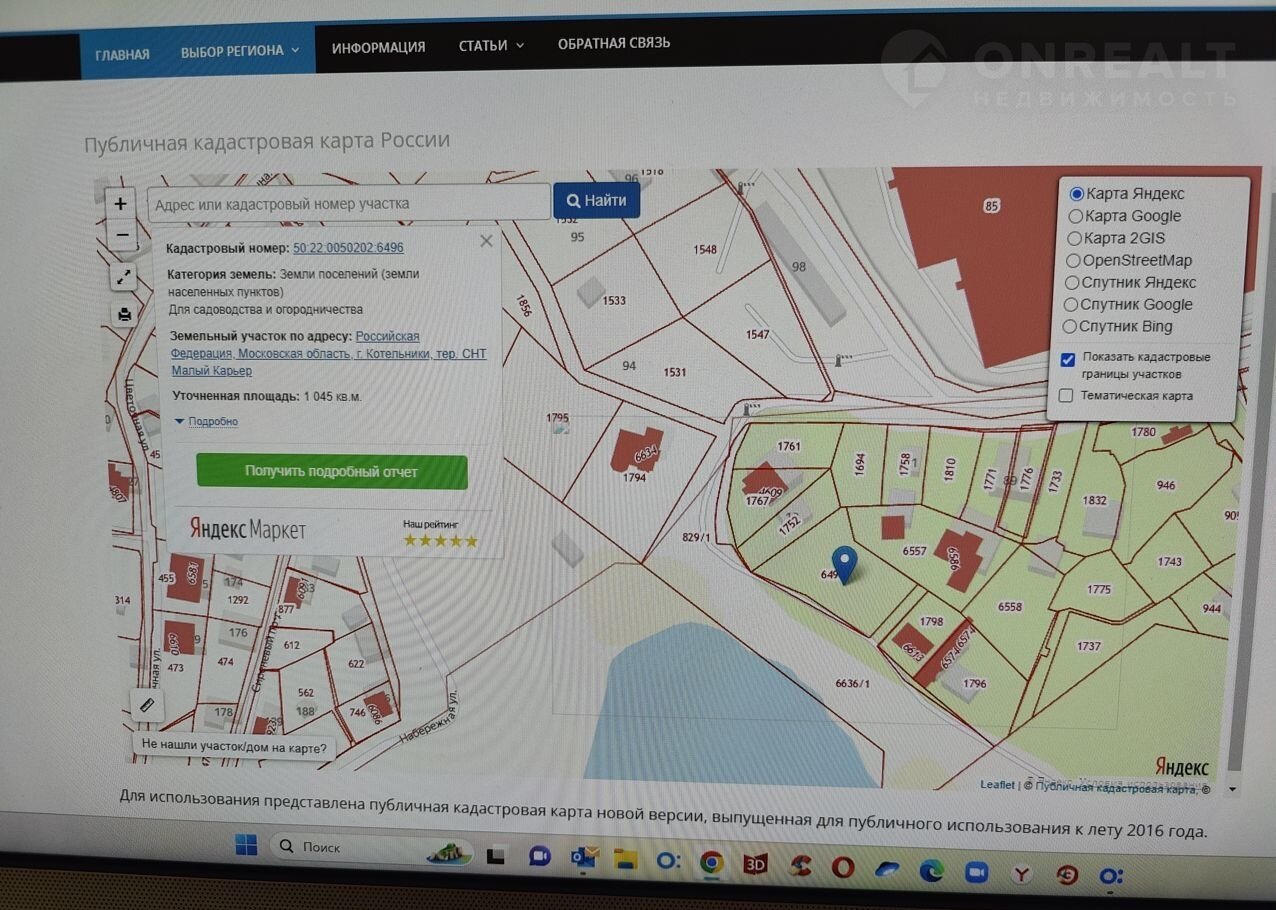1276x910 pixels.
Task: Close the parcel info popup
Action: [486, 241]
